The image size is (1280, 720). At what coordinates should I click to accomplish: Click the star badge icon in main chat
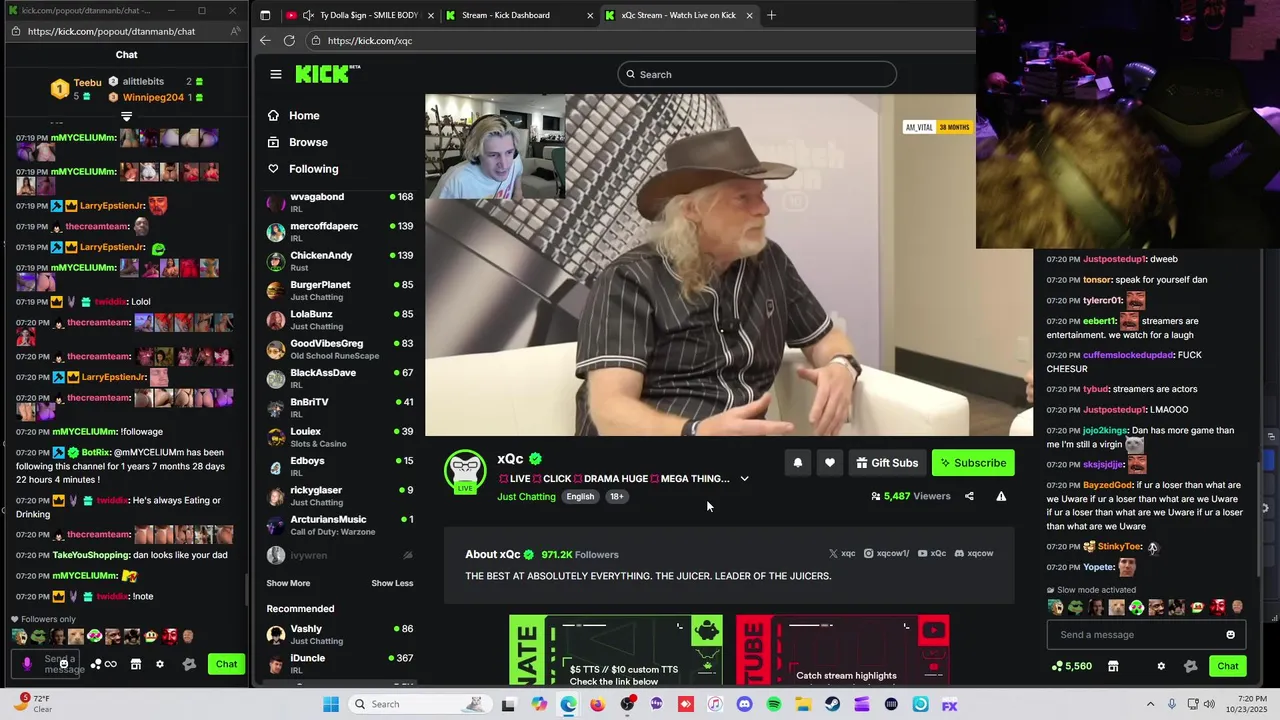tap(1190, 666)
